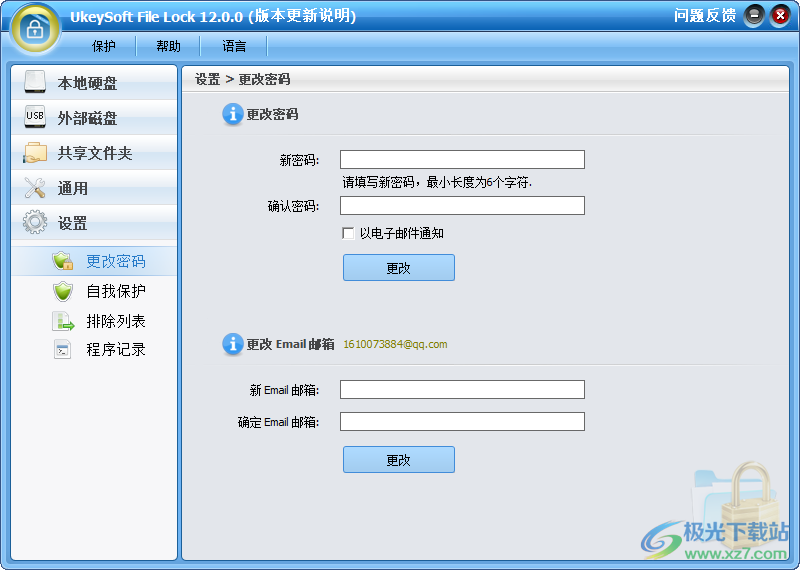This screenshot has height=570, width=800.
Task: Select 共享文件夹 in the sidebar
Action: click(94, 153)
